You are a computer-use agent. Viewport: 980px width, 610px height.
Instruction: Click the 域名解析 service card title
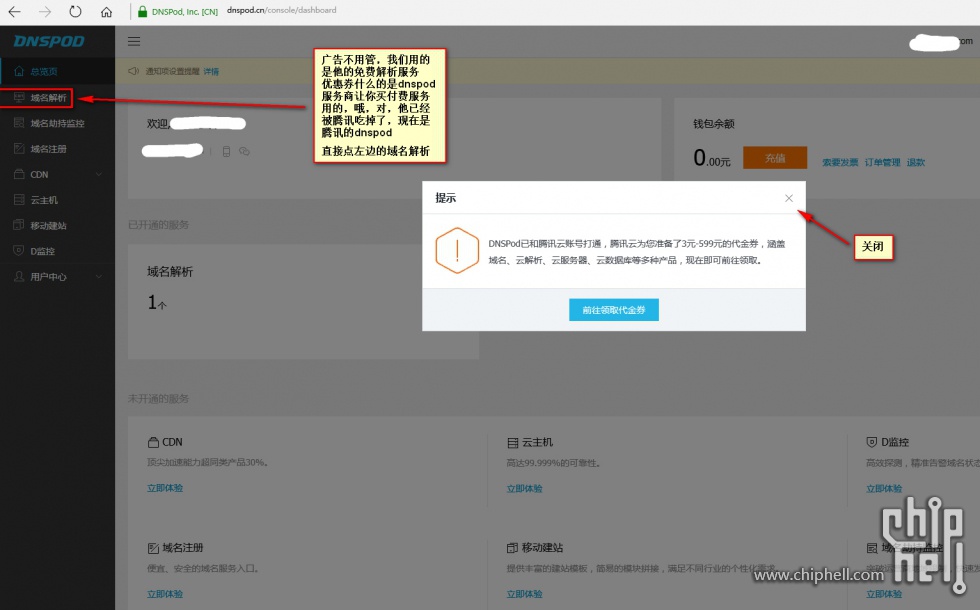coord(170,272)
